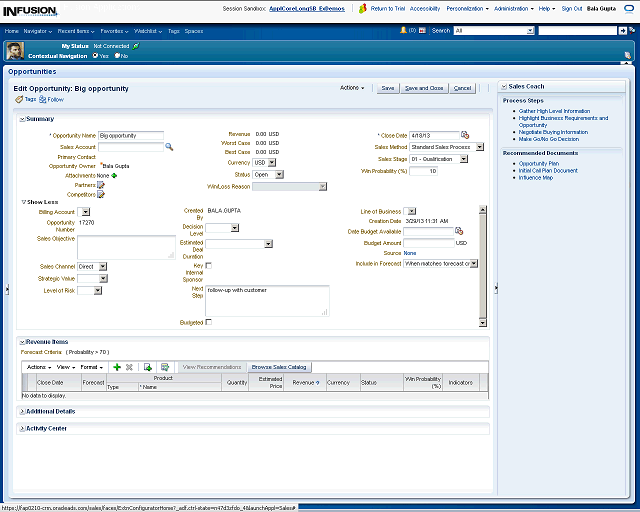Enable the Budgeted checkbox
The image size is (640, 512).
[208, 322]
